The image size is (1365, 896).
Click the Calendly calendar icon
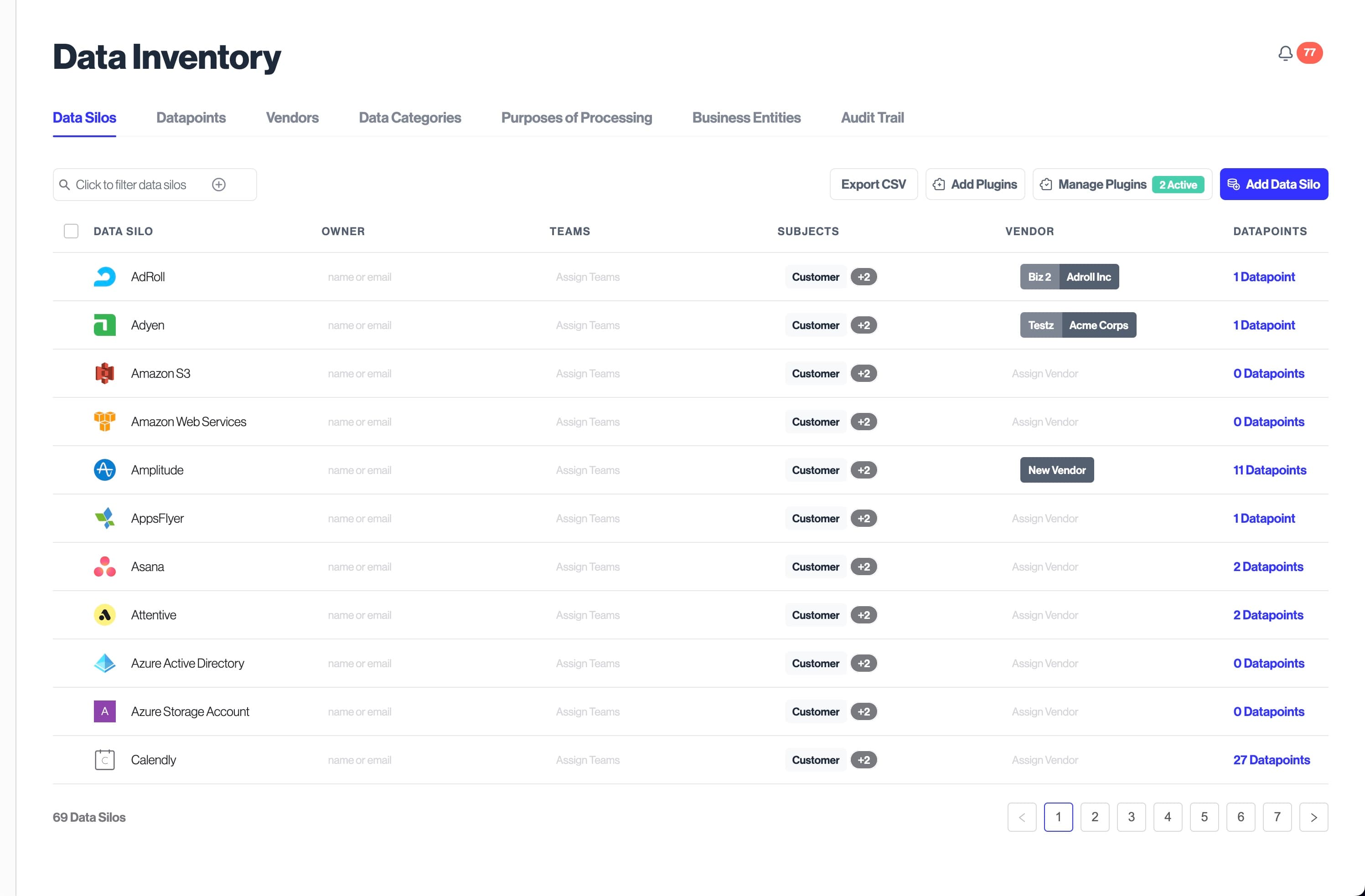(104, 760)
